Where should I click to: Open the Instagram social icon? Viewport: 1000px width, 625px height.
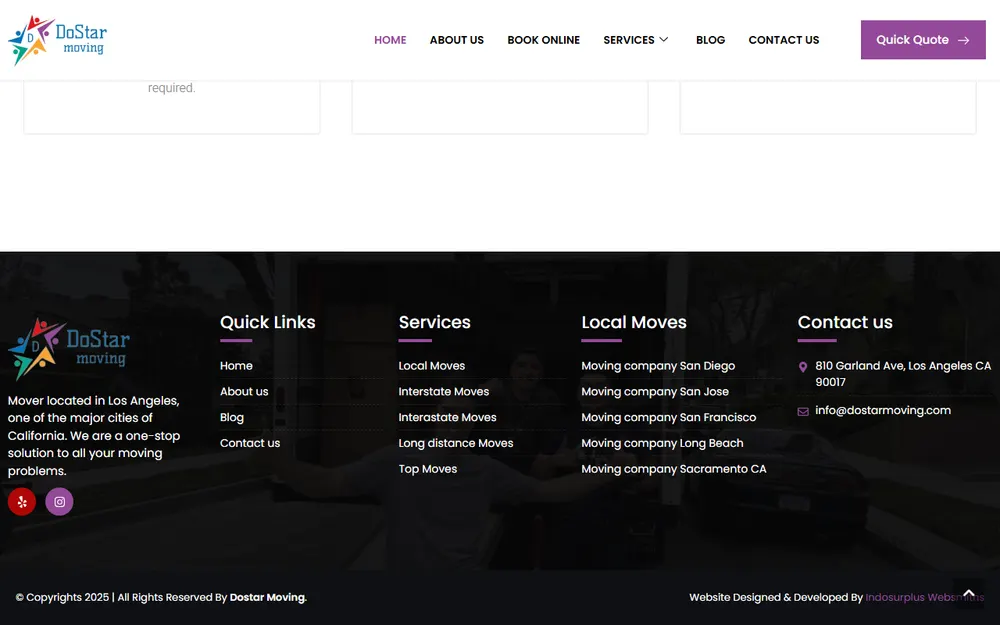(x=59, y=502)
